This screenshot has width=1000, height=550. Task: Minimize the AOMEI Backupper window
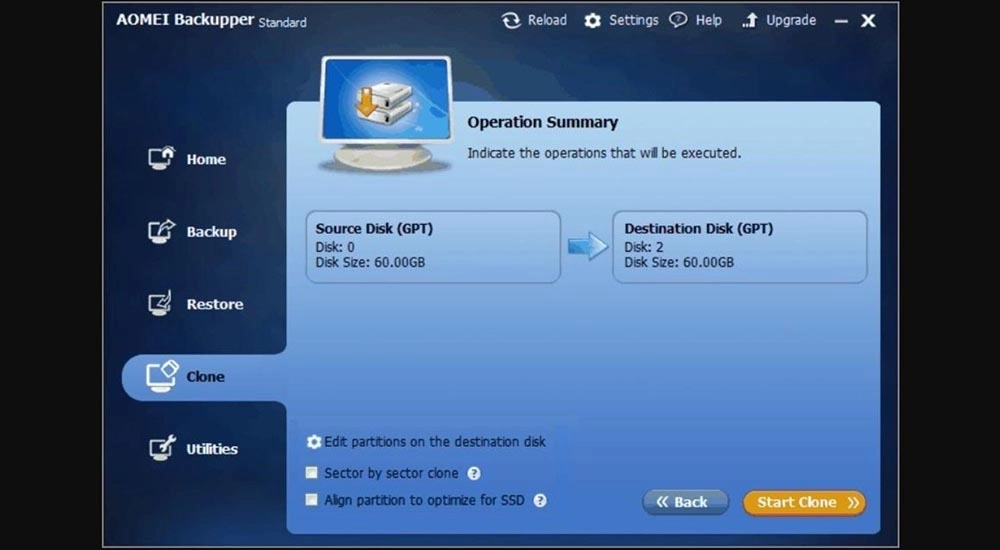pyautogui.click(x=841, y=21)
